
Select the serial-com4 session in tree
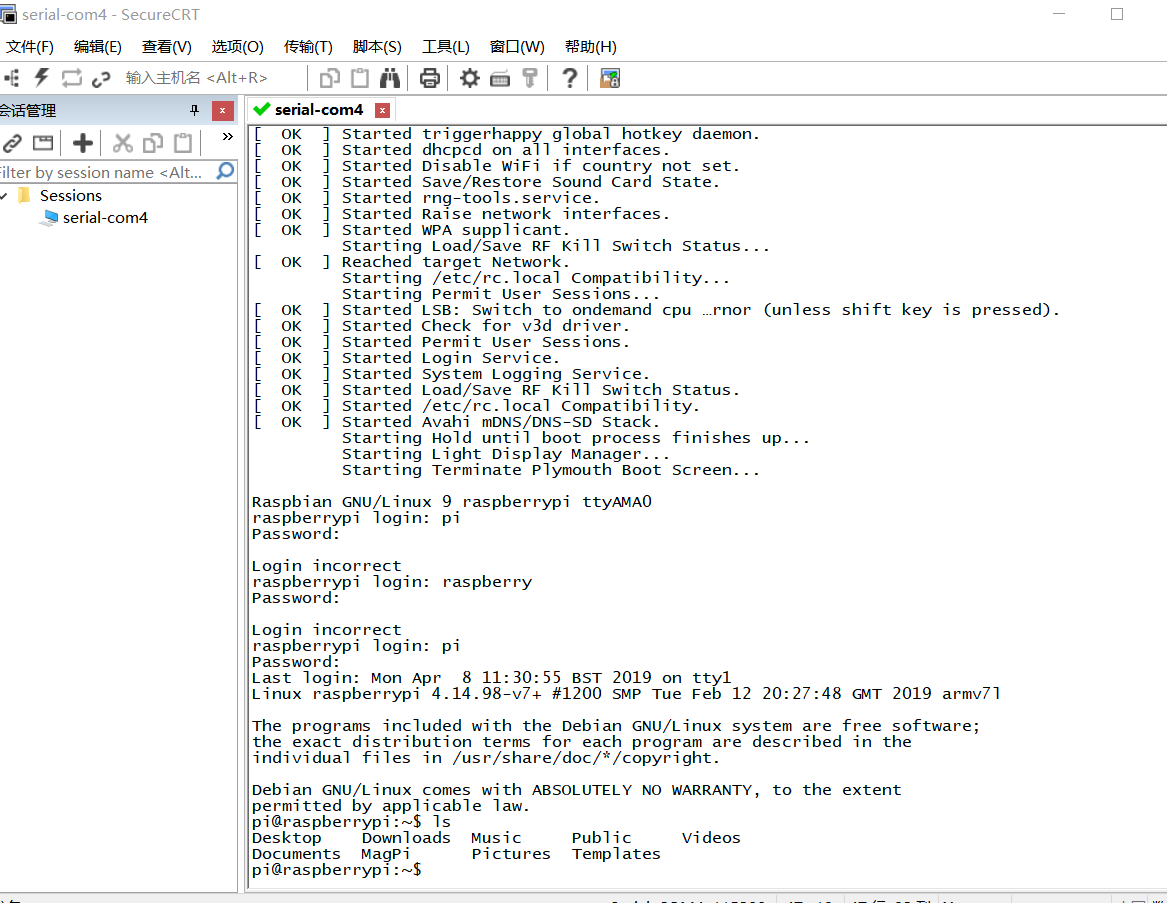pyautogui.click(x=105, y=218)
